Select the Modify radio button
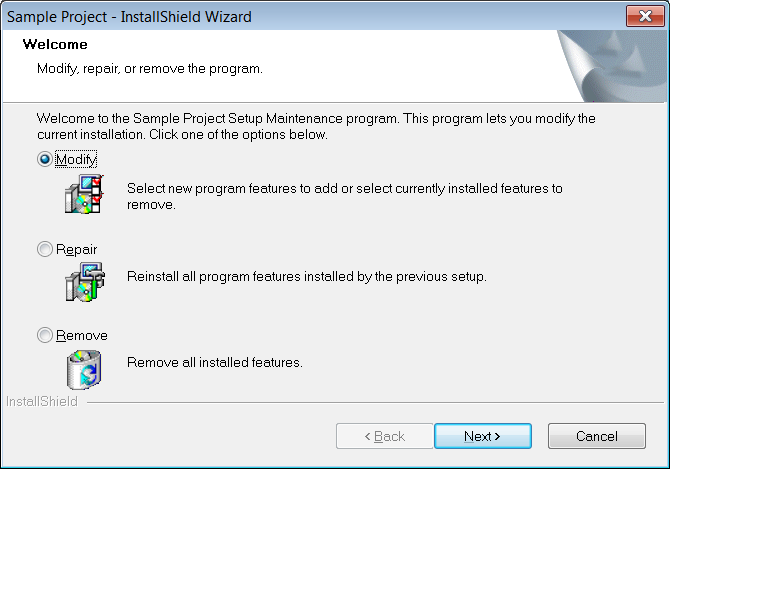The image size is (768, 614). [45, 159]
